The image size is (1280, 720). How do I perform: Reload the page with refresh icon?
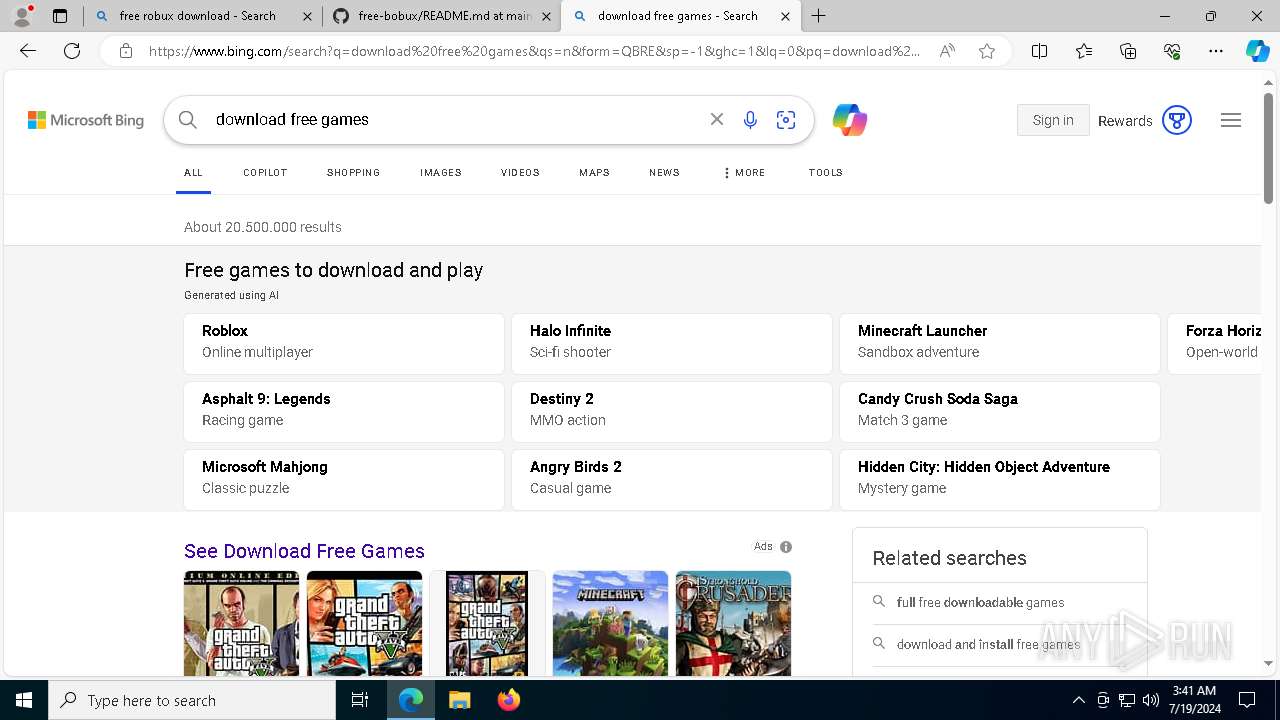pos(72,51)
